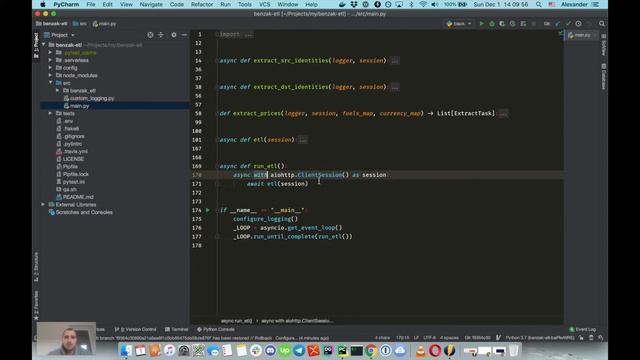Open Discord from the Dock

270,350
